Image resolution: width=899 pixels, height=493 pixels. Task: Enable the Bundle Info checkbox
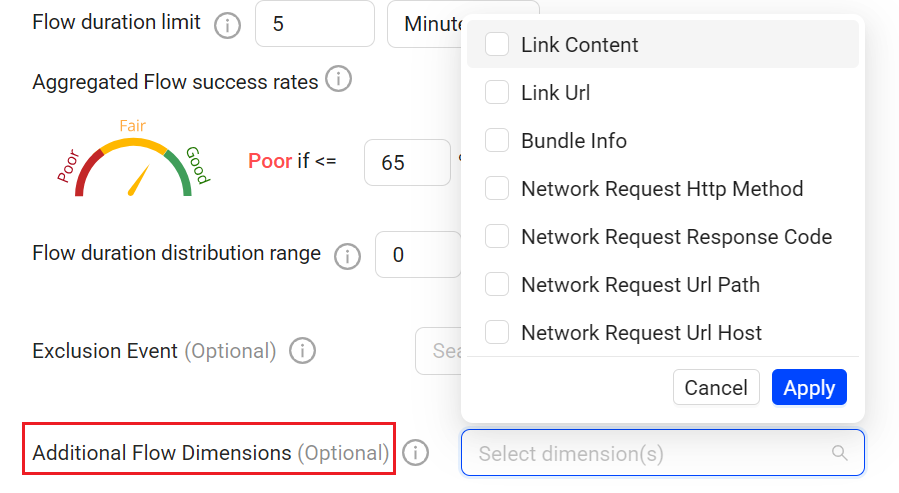pyautogui.click(x=497, y=141)
